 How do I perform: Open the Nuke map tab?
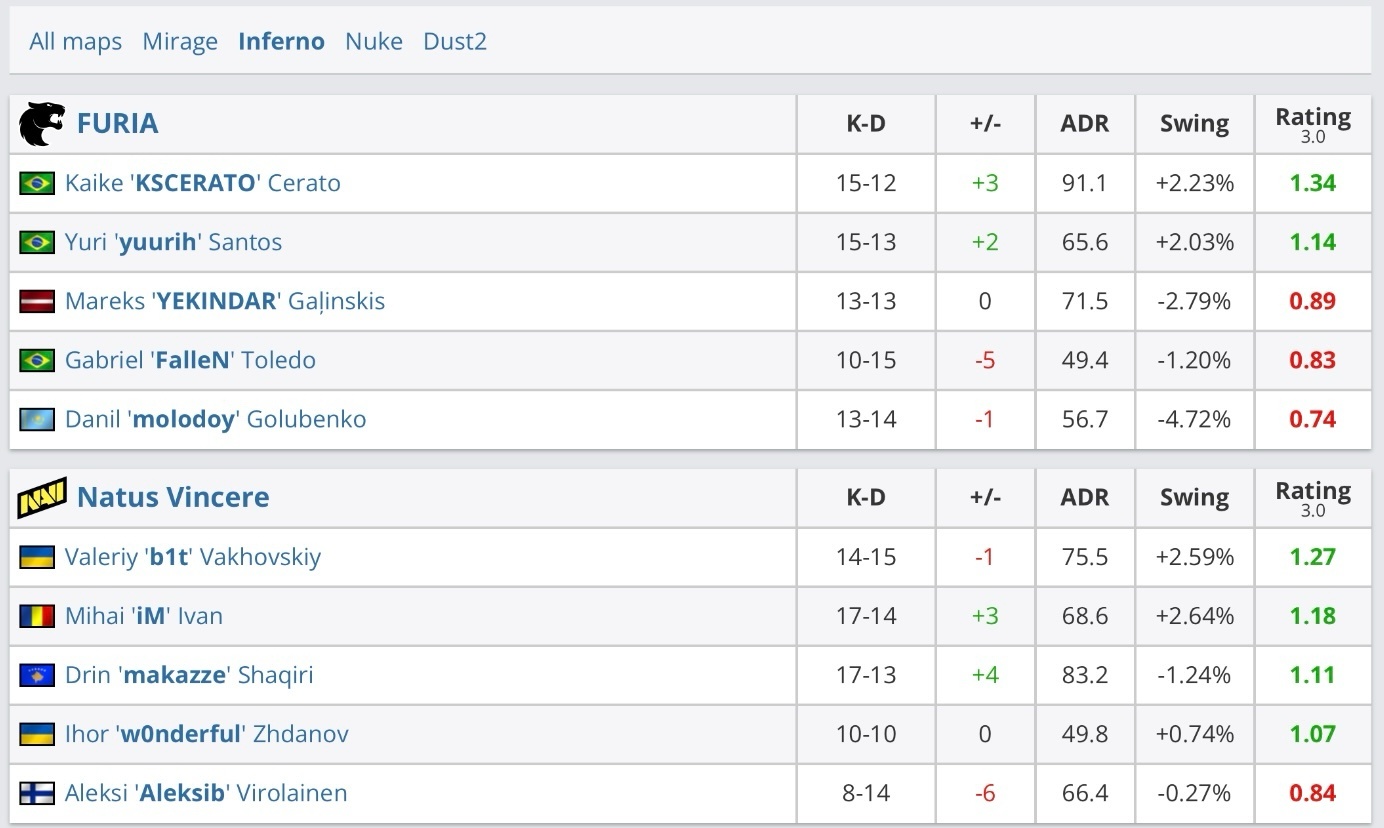[374, 41]
